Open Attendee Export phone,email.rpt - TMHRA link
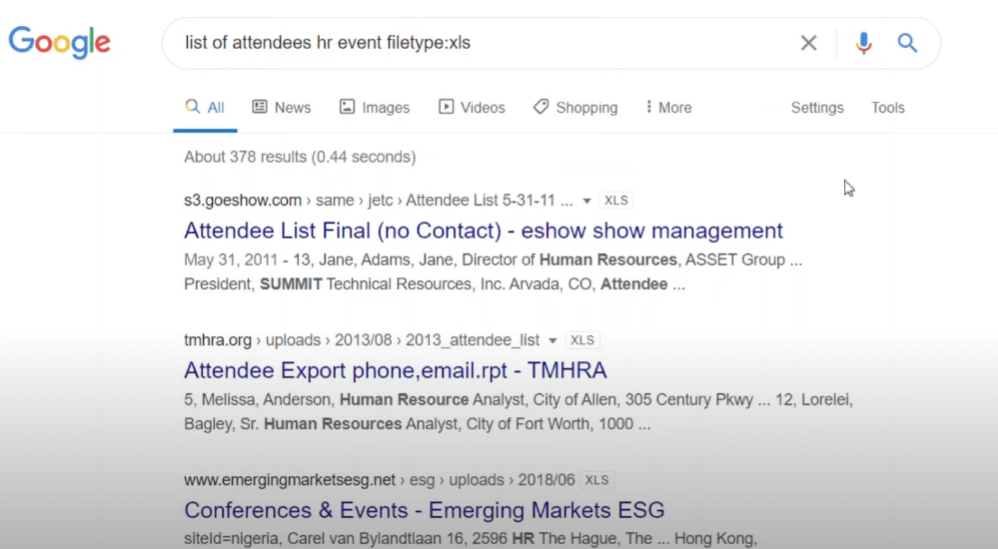 click(x=395, y=370)
